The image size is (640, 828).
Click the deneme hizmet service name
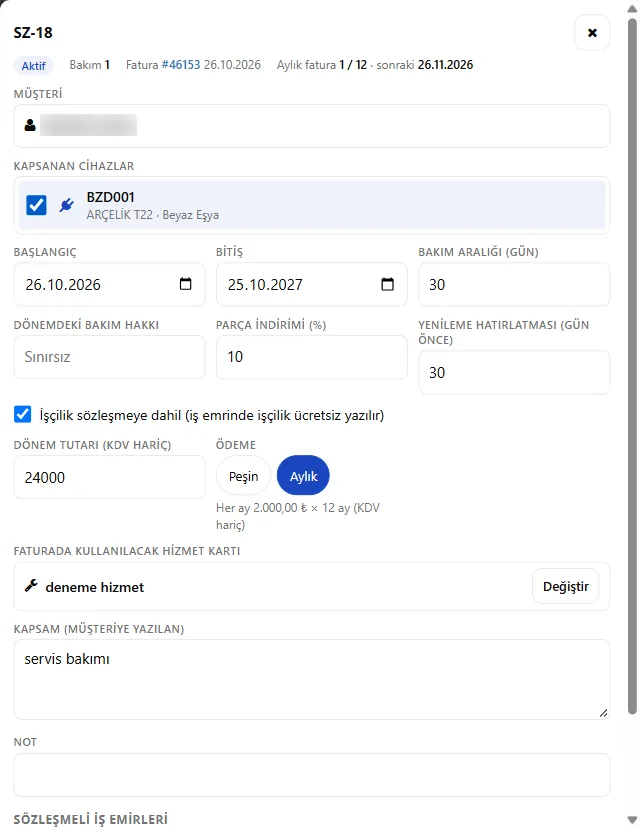tap(95, 587)
